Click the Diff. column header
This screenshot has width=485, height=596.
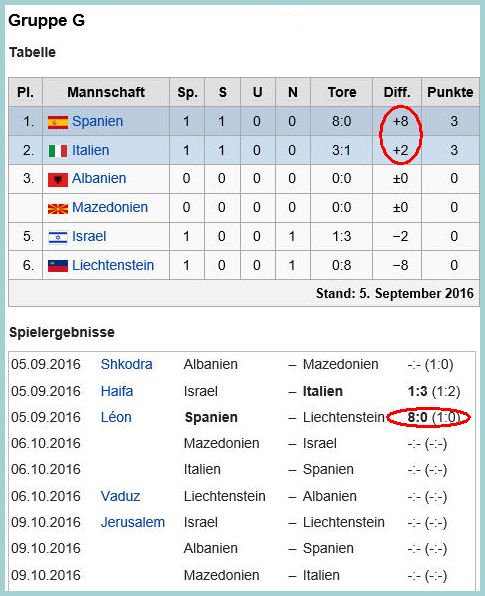click(397, 92)
